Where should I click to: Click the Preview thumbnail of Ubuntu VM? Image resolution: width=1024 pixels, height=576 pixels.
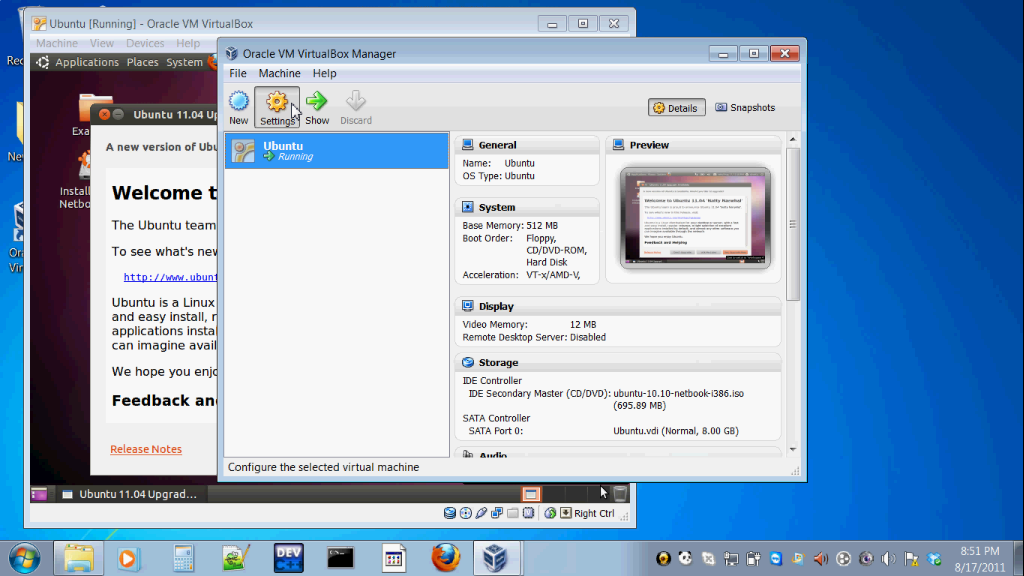pyautogui.click(x=696, y=217)
